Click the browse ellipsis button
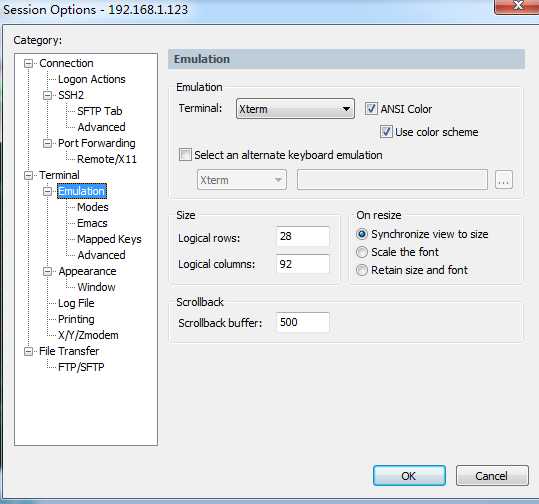The image size is (539, 504). [504, 179]
